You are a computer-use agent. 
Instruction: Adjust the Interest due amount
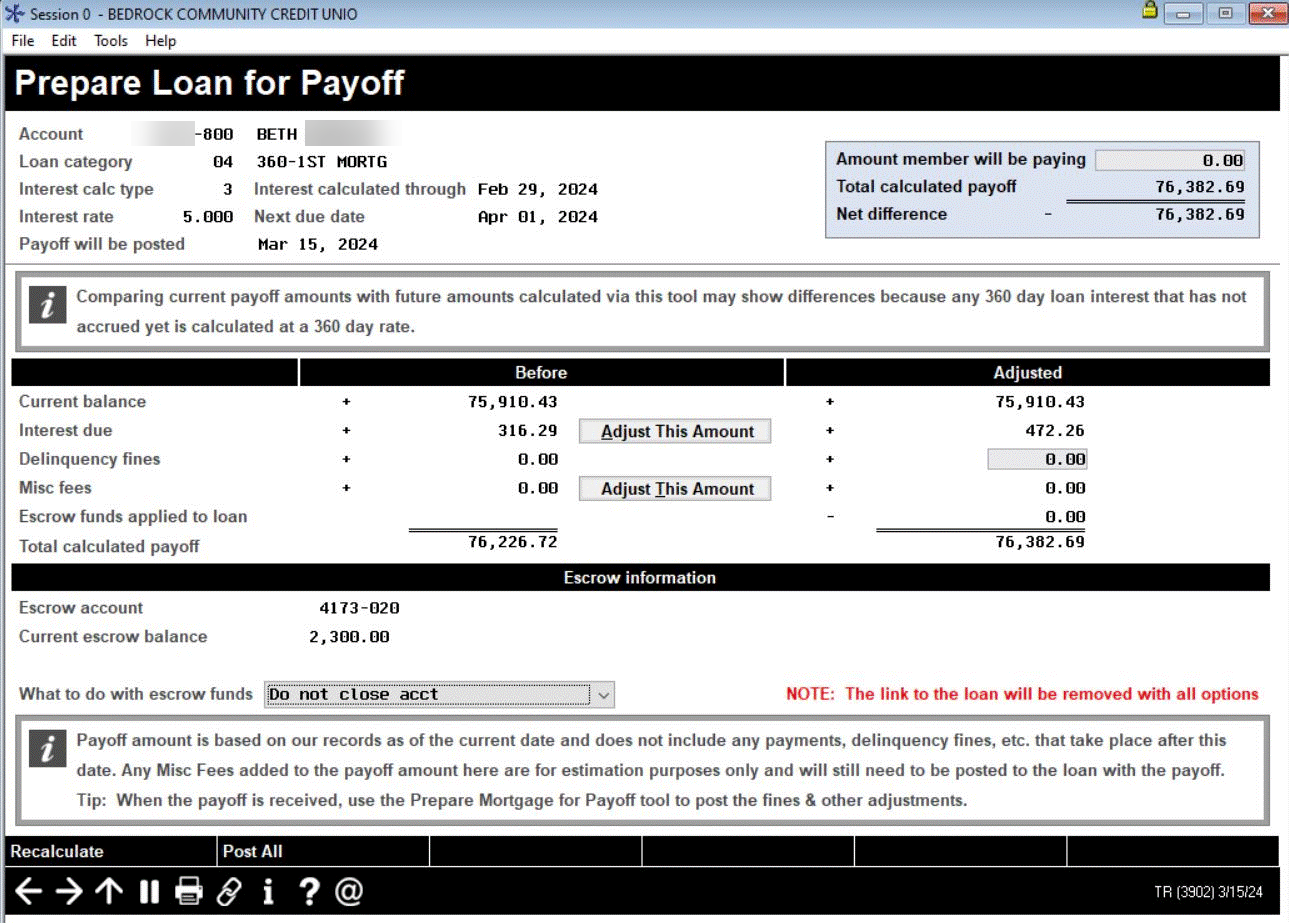pos(677,431)
